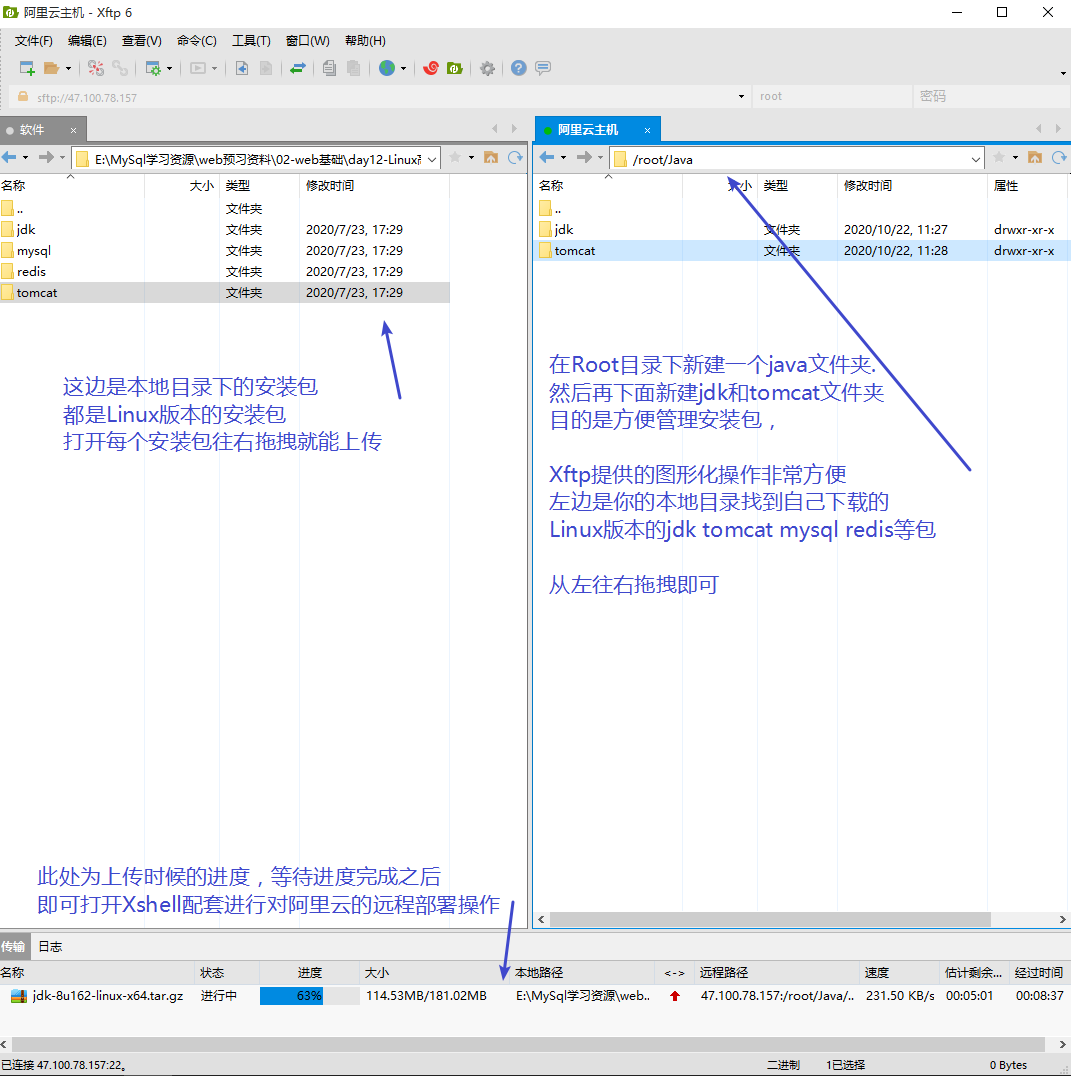
Task: Launch Xshell via the red swirl icon
Action: [431, 68]
